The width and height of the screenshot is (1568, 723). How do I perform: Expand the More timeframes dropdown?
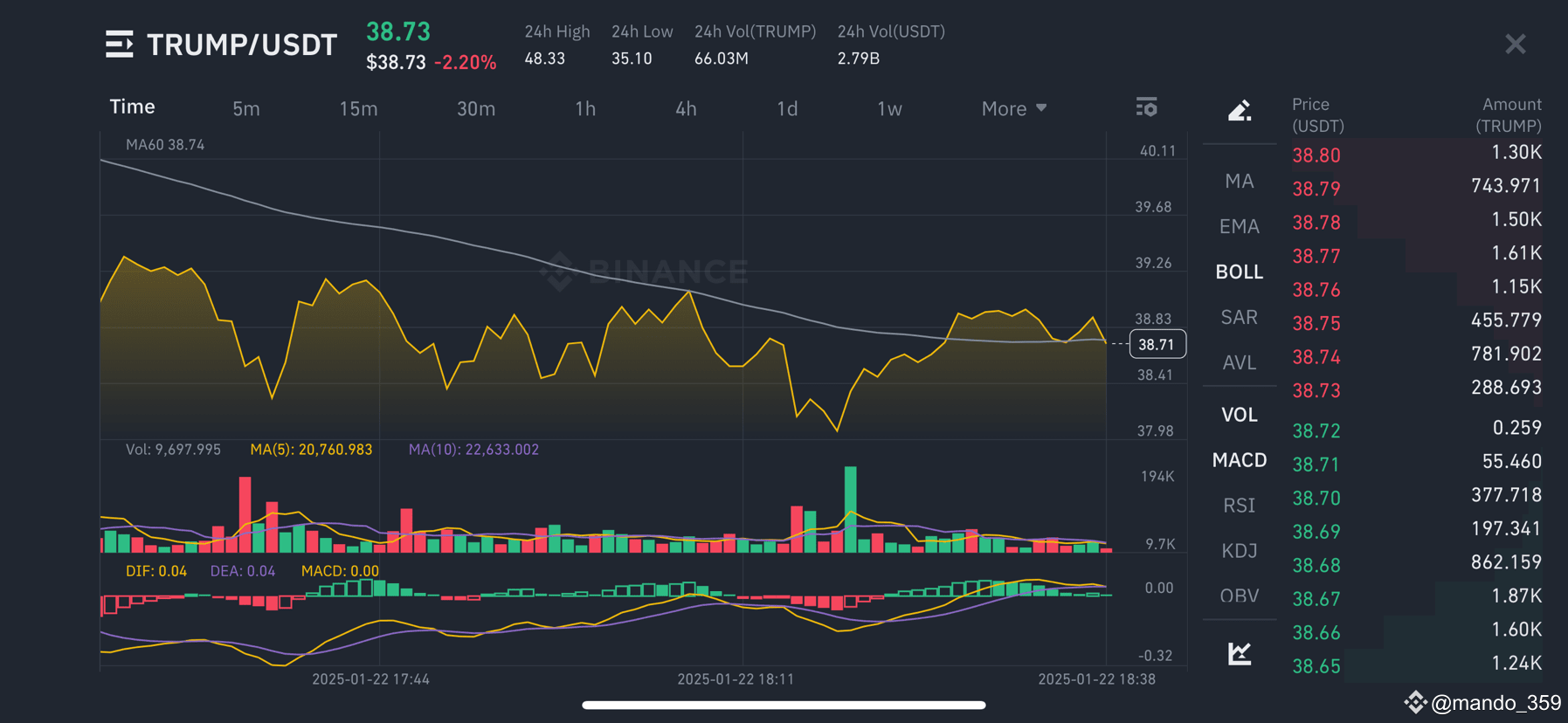(x=1014, y=108)
